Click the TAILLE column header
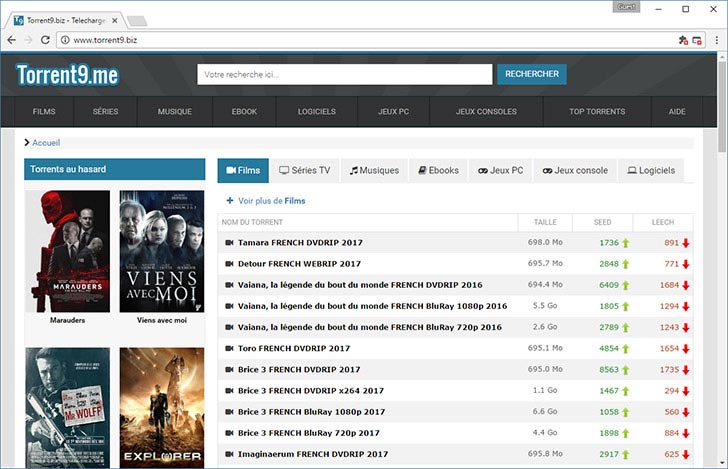Viewport: 728px width, 469px height. (x=545, y=222)
